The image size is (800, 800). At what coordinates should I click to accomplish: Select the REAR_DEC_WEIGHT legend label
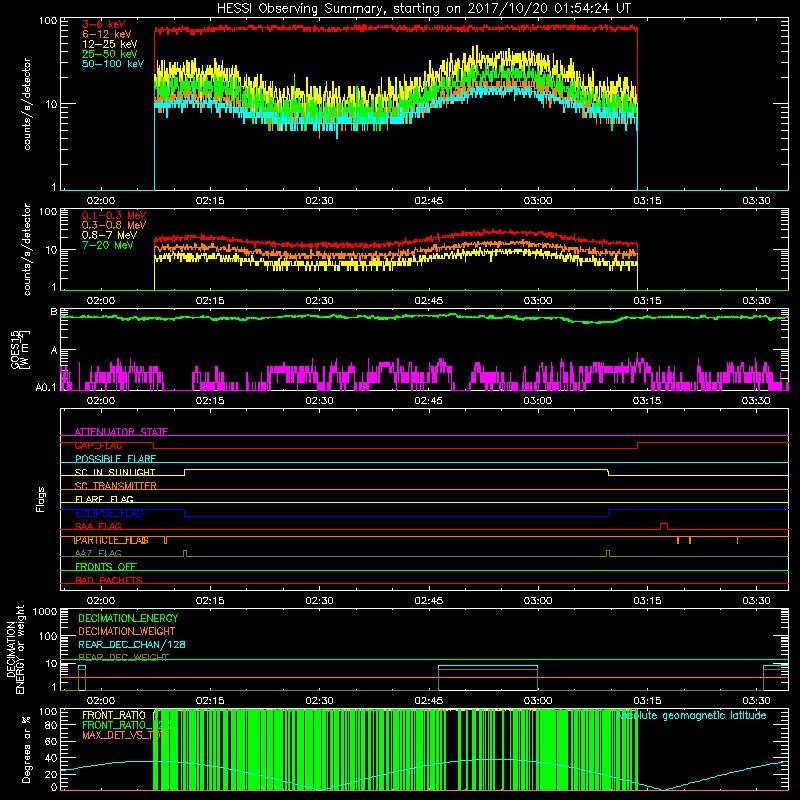(123, 658)
